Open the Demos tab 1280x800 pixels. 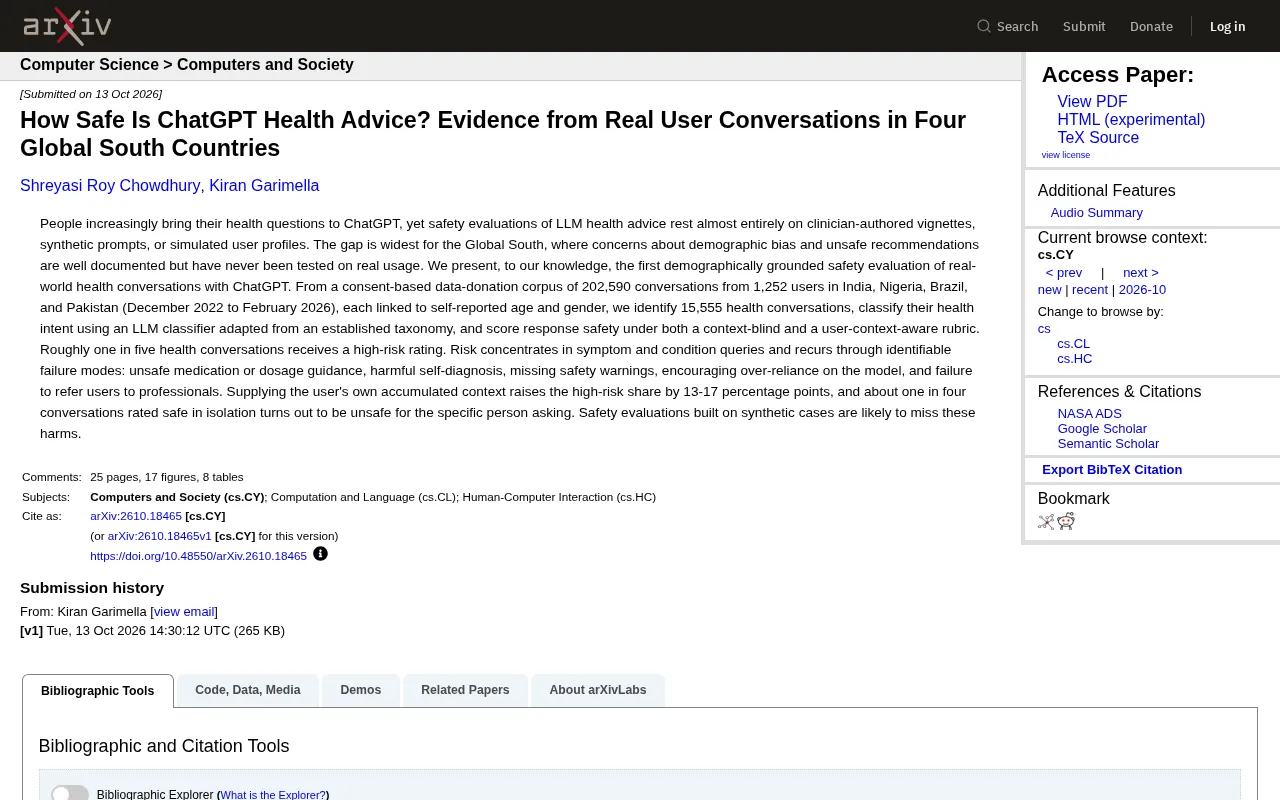361,690
